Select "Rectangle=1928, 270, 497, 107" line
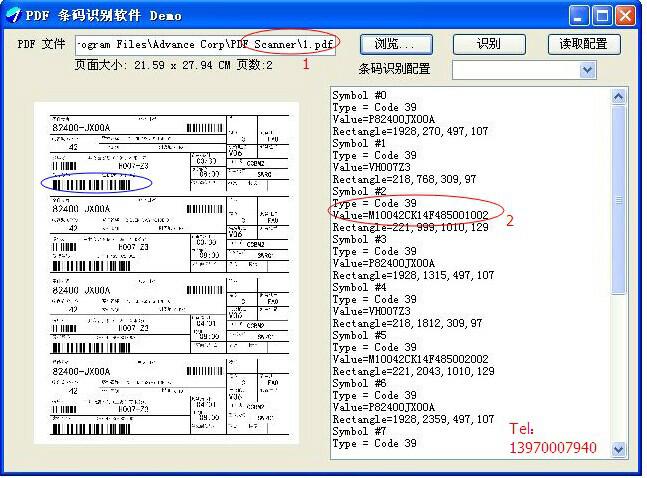The image size is (647, 478). [410, 131]
